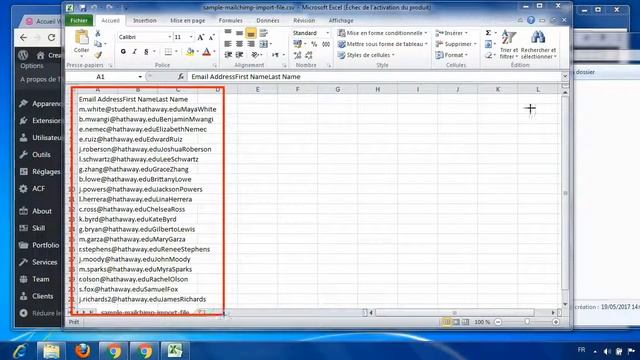Click the formula bar text

tap(246, 77)
